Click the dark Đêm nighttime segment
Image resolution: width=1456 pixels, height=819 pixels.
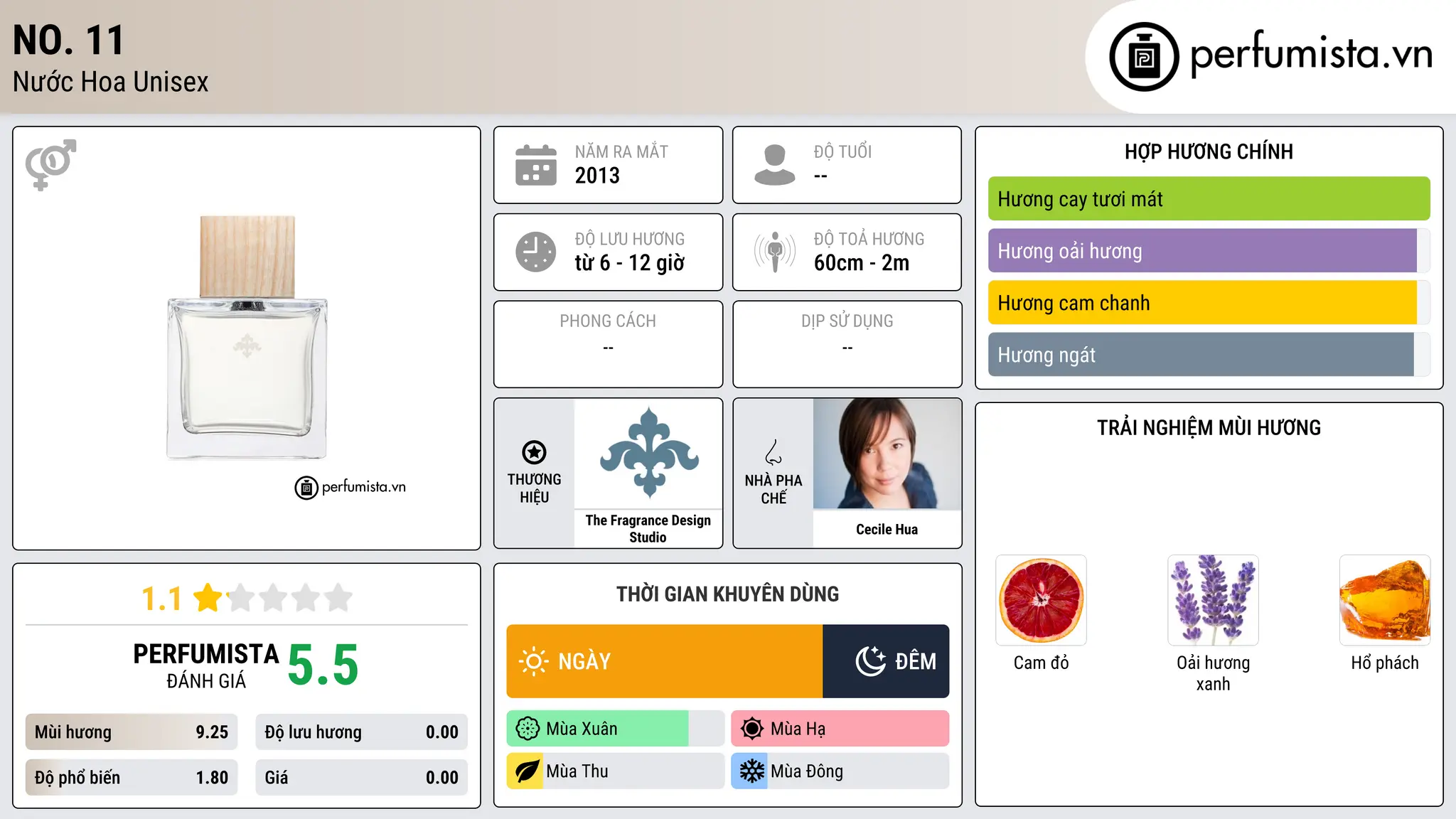point(886,661)
